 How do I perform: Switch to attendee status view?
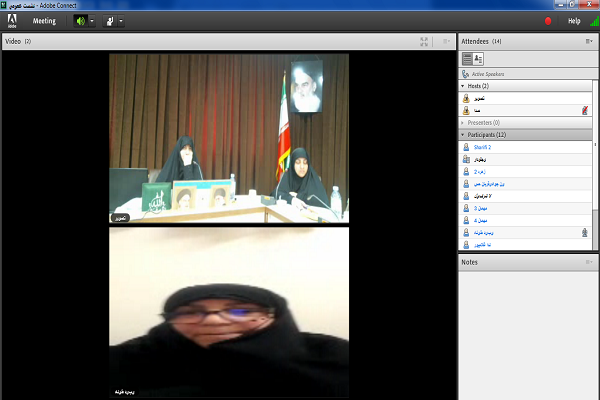[478, 59]
